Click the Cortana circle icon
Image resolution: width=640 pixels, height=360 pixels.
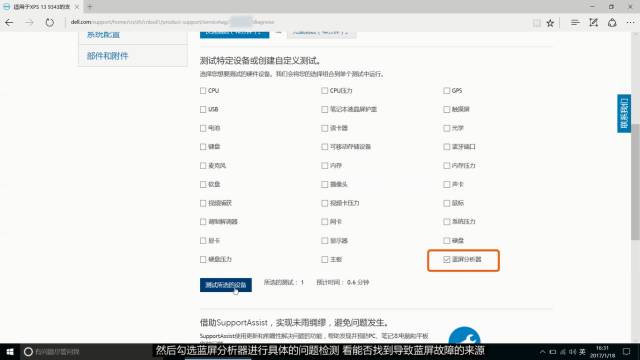(28, 351)
